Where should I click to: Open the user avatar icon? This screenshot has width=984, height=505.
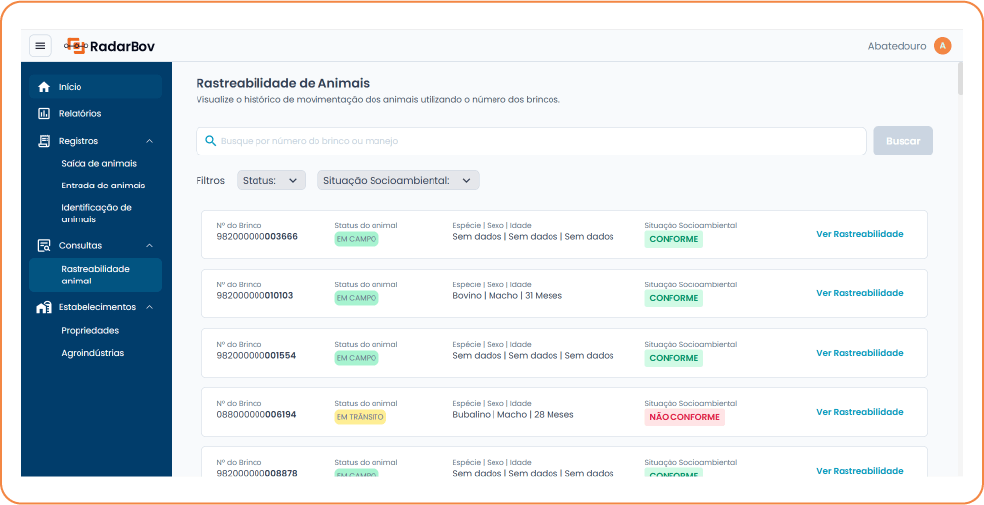point(942,46)
